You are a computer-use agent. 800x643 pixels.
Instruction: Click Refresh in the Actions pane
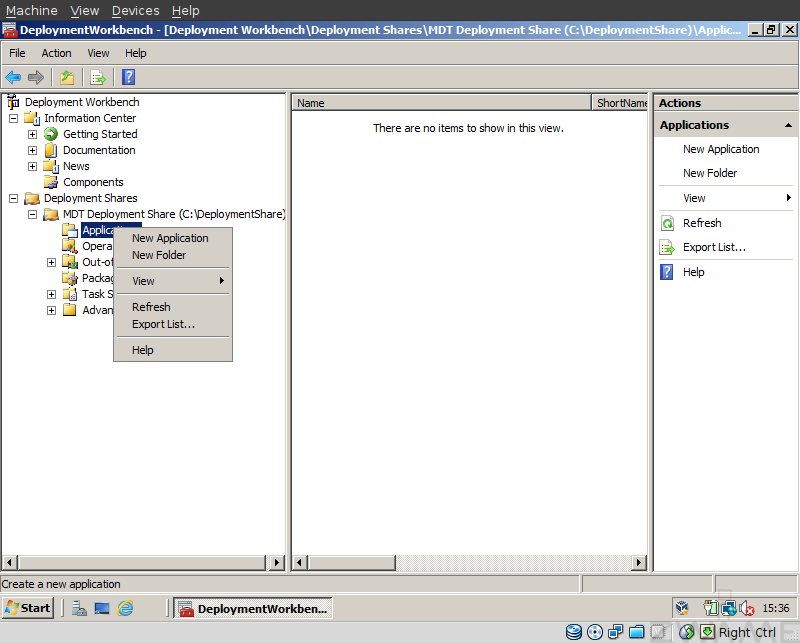tap(702, 223)
